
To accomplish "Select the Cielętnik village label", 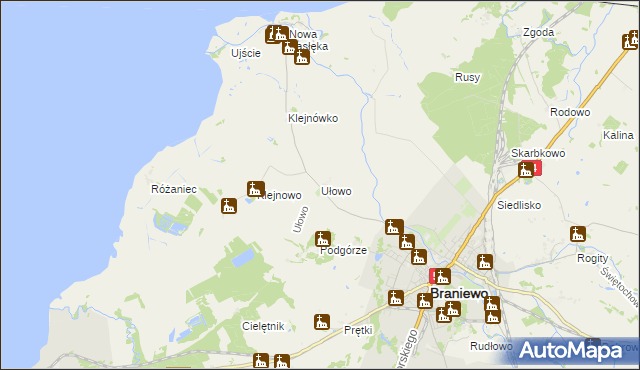I will (263, 326).
